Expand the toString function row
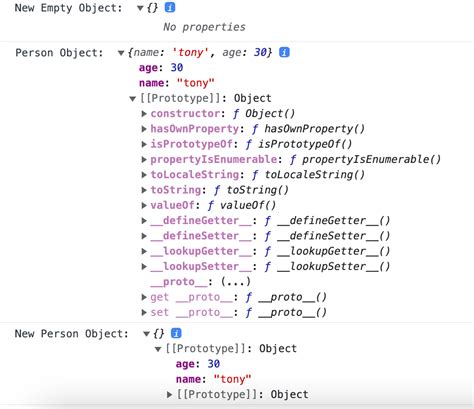This screenshot has width=474, height=409. click(144, 190)
